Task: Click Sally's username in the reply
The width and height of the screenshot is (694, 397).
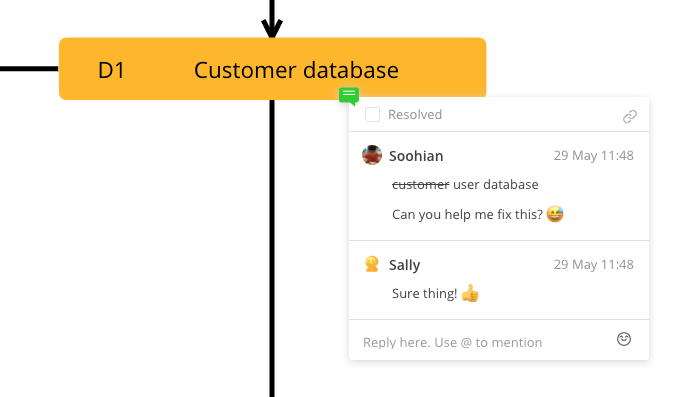Action: 405,265
